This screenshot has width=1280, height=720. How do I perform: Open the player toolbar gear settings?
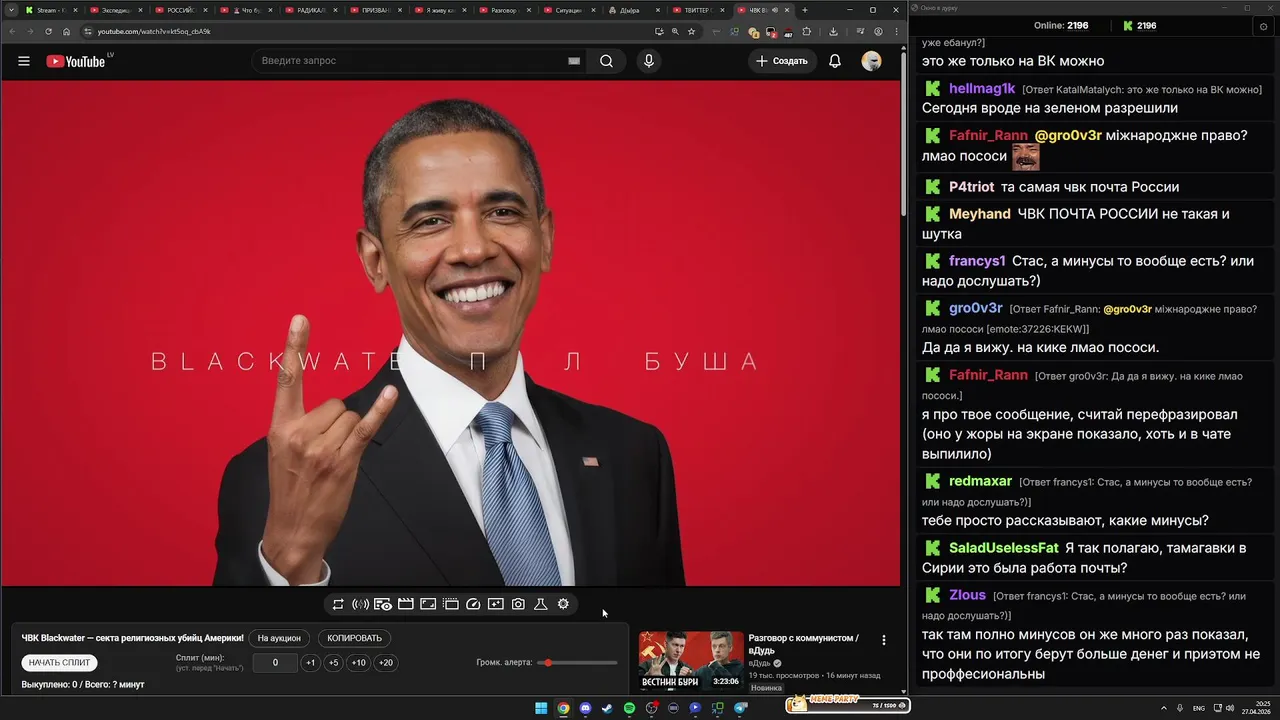click(x=563, y=604)
